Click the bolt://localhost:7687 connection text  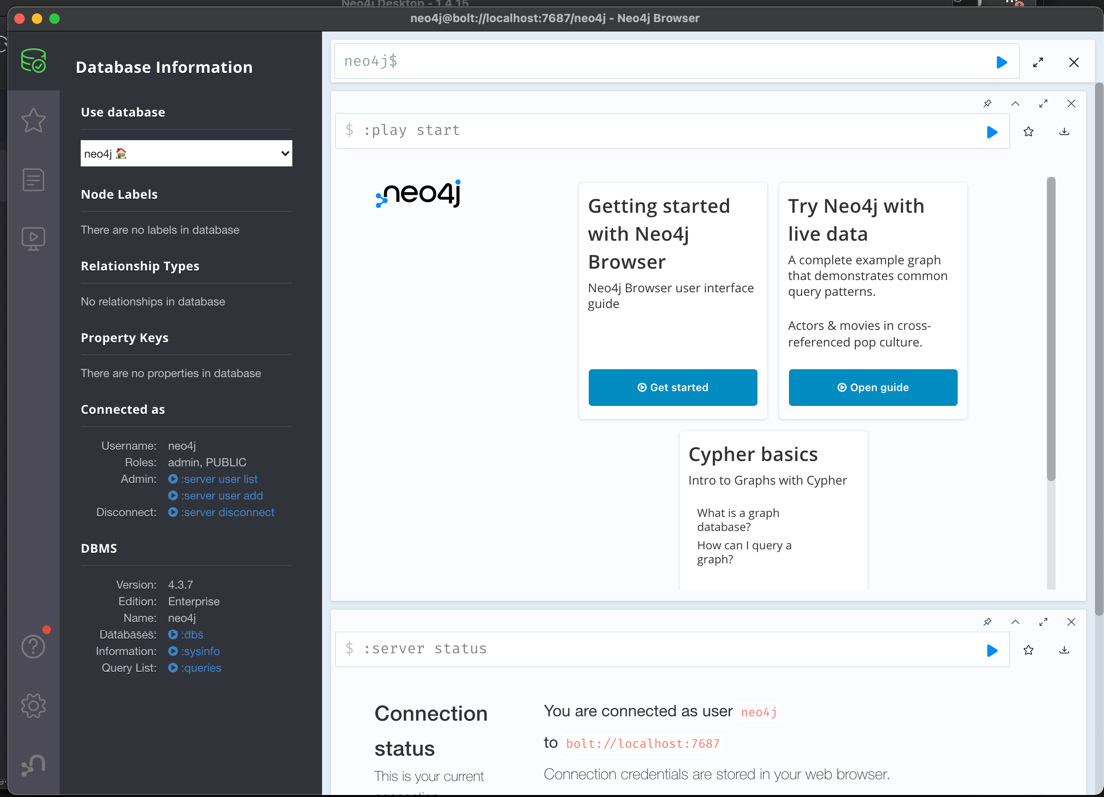642,743
